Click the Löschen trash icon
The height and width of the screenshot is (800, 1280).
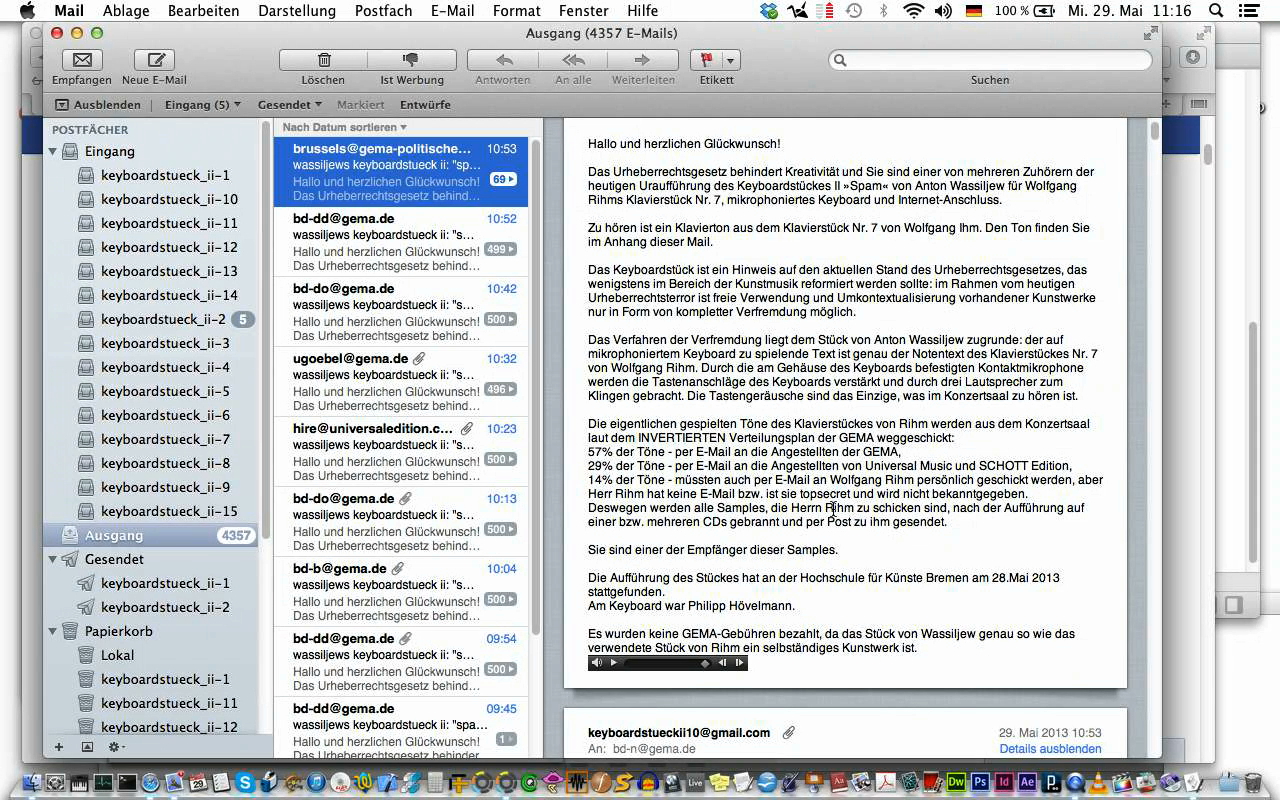coord(323,60)
